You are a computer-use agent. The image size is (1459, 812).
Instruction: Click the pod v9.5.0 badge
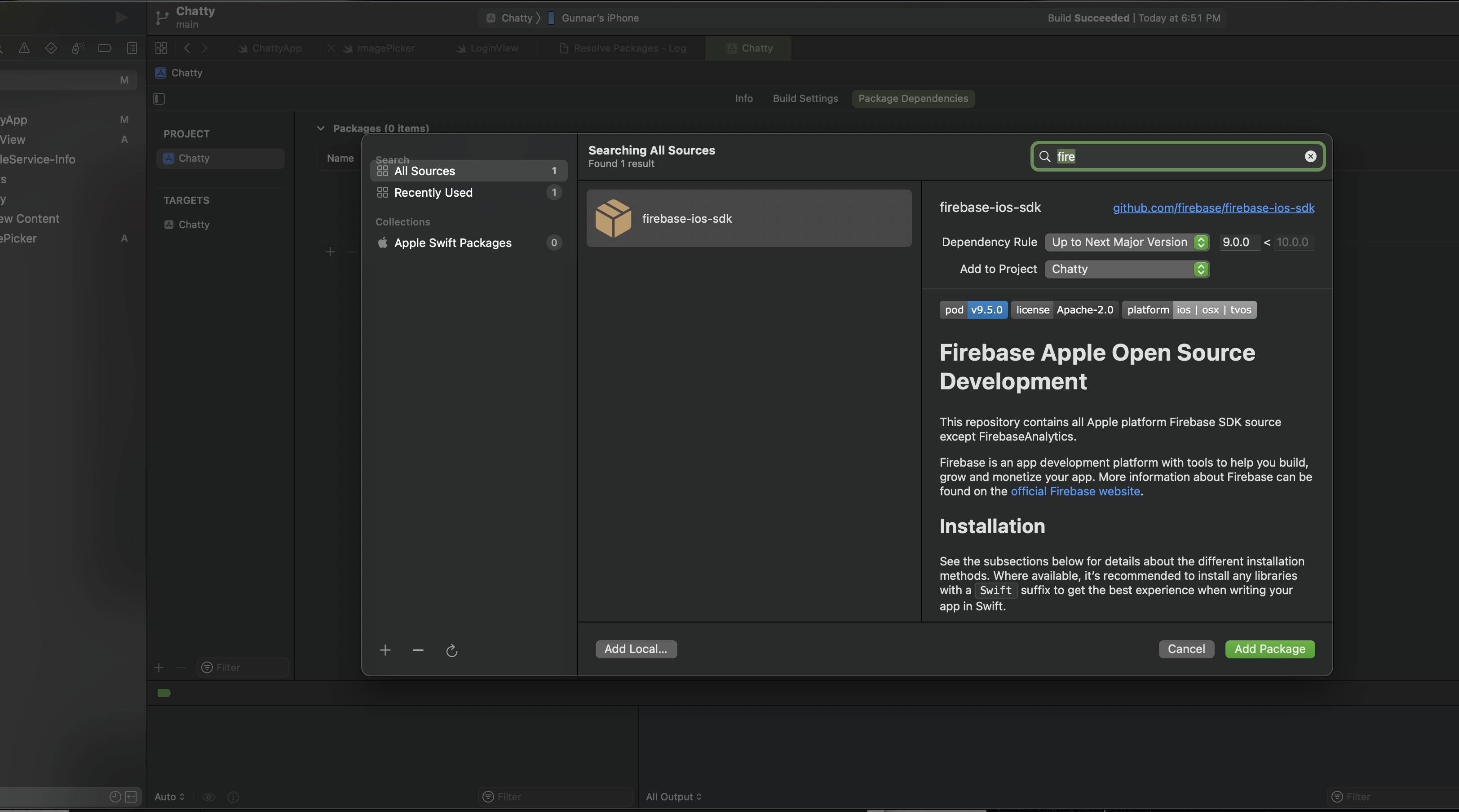(x=973, y=310)
